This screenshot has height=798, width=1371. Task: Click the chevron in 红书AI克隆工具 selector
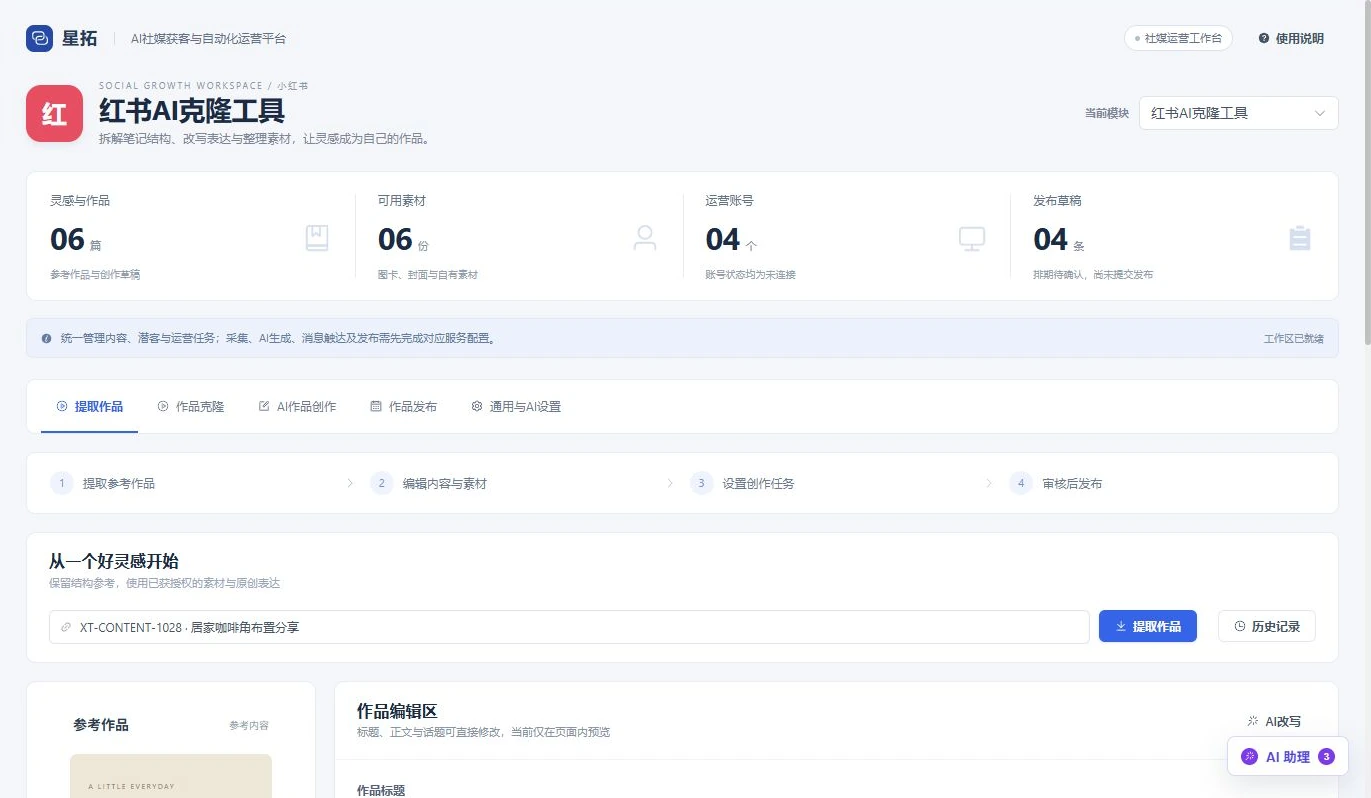coord(1320,113)
